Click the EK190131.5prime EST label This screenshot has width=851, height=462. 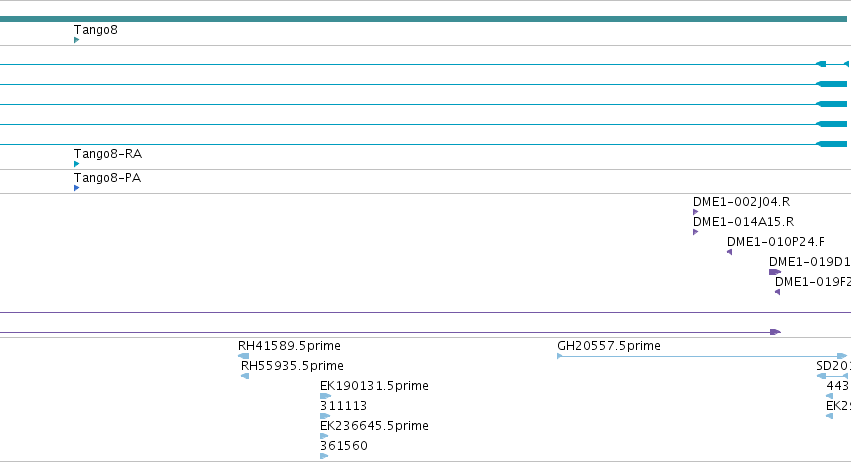pyautogui.click(x=374, y=386)
